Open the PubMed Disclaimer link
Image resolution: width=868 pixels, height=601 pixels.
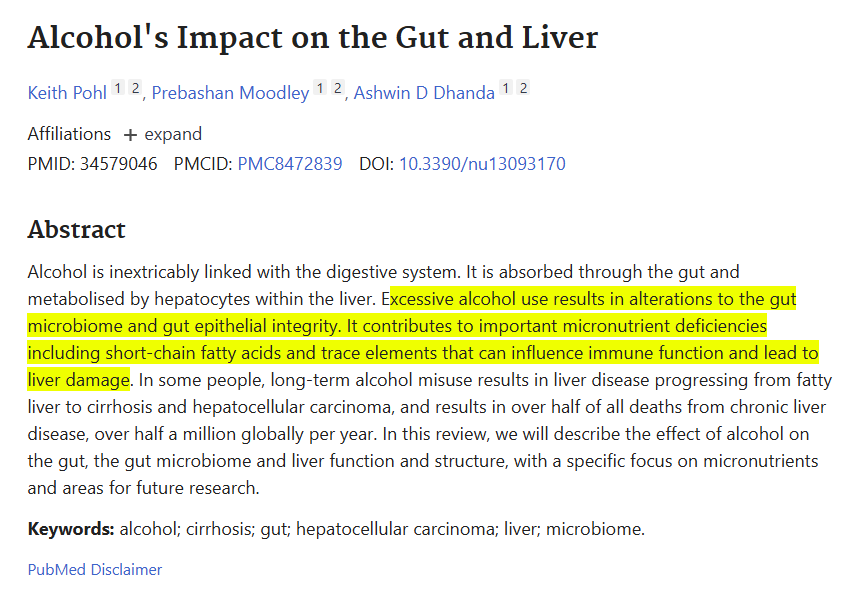tap(95, 570)
